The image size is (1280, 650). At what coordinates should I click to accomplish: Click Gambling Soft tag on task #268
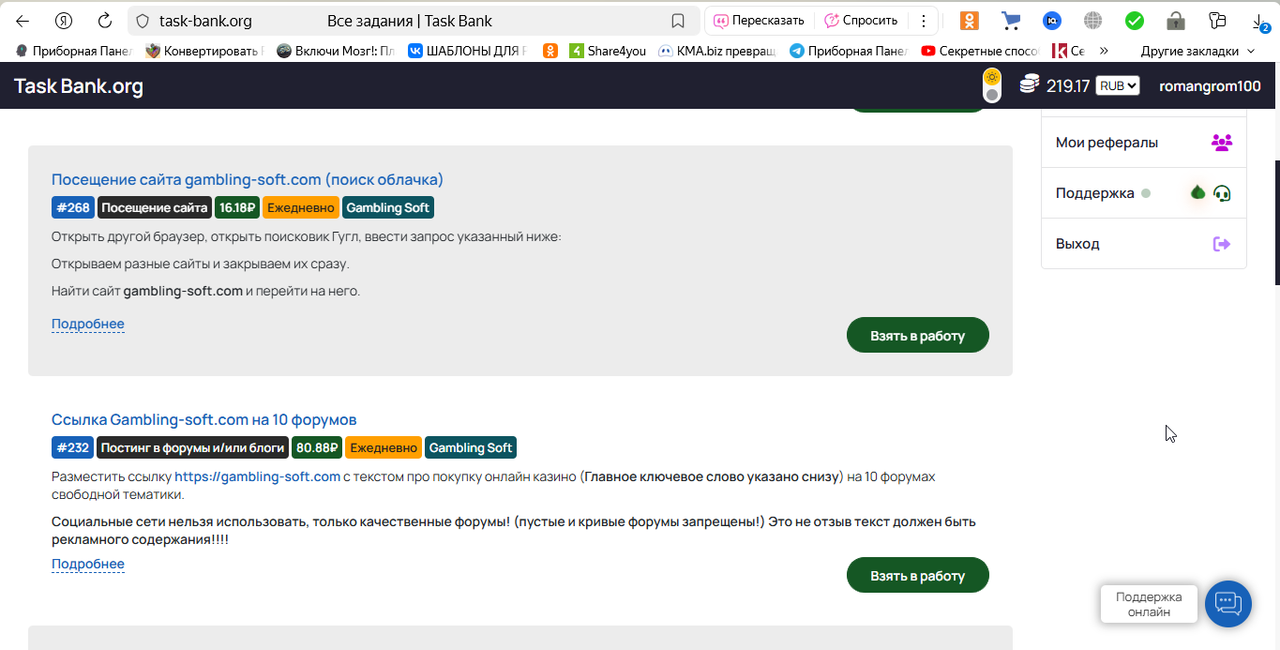(388, 208)
